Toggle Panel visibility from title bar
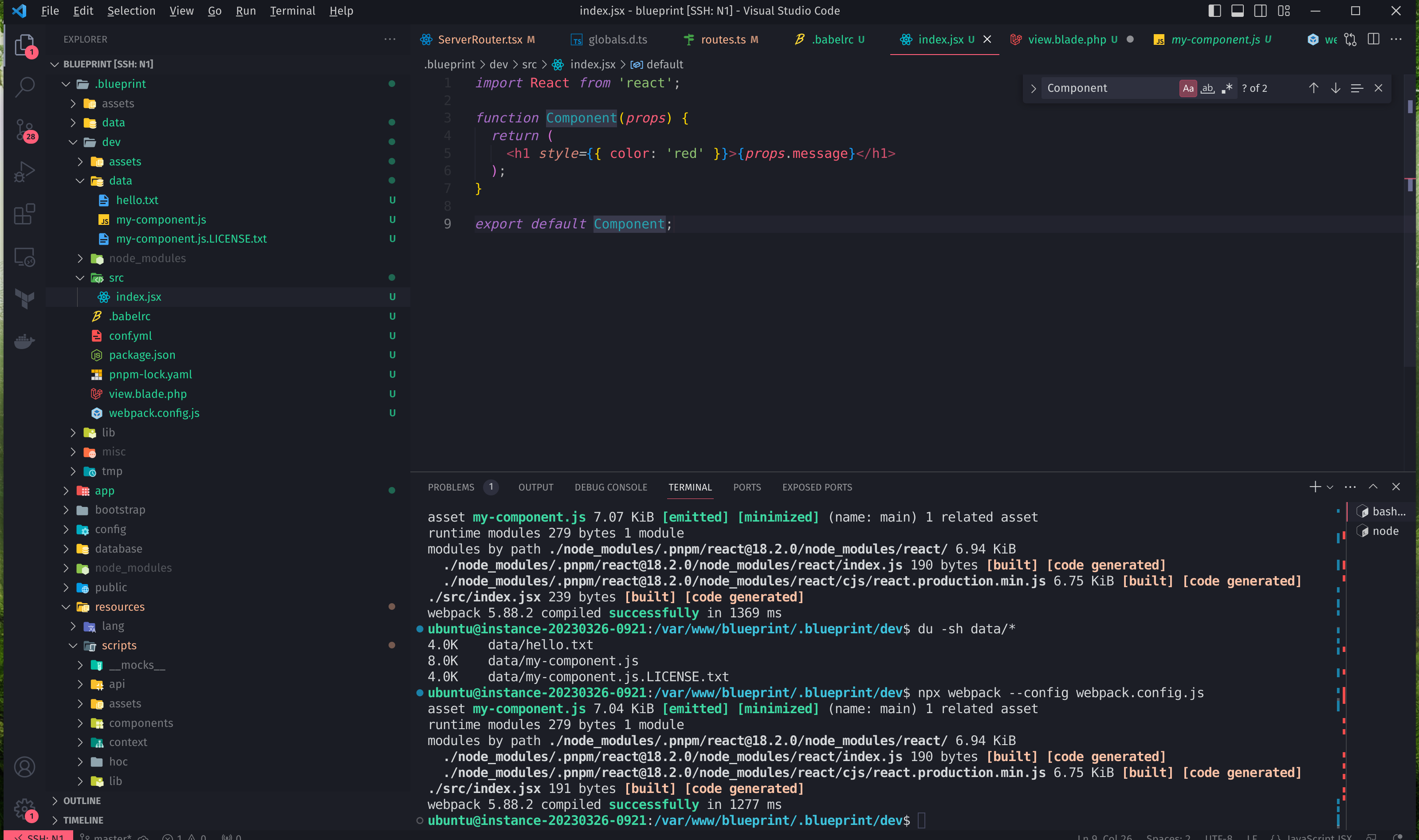Screen dimensions: 1419x840 (1237, 11)
